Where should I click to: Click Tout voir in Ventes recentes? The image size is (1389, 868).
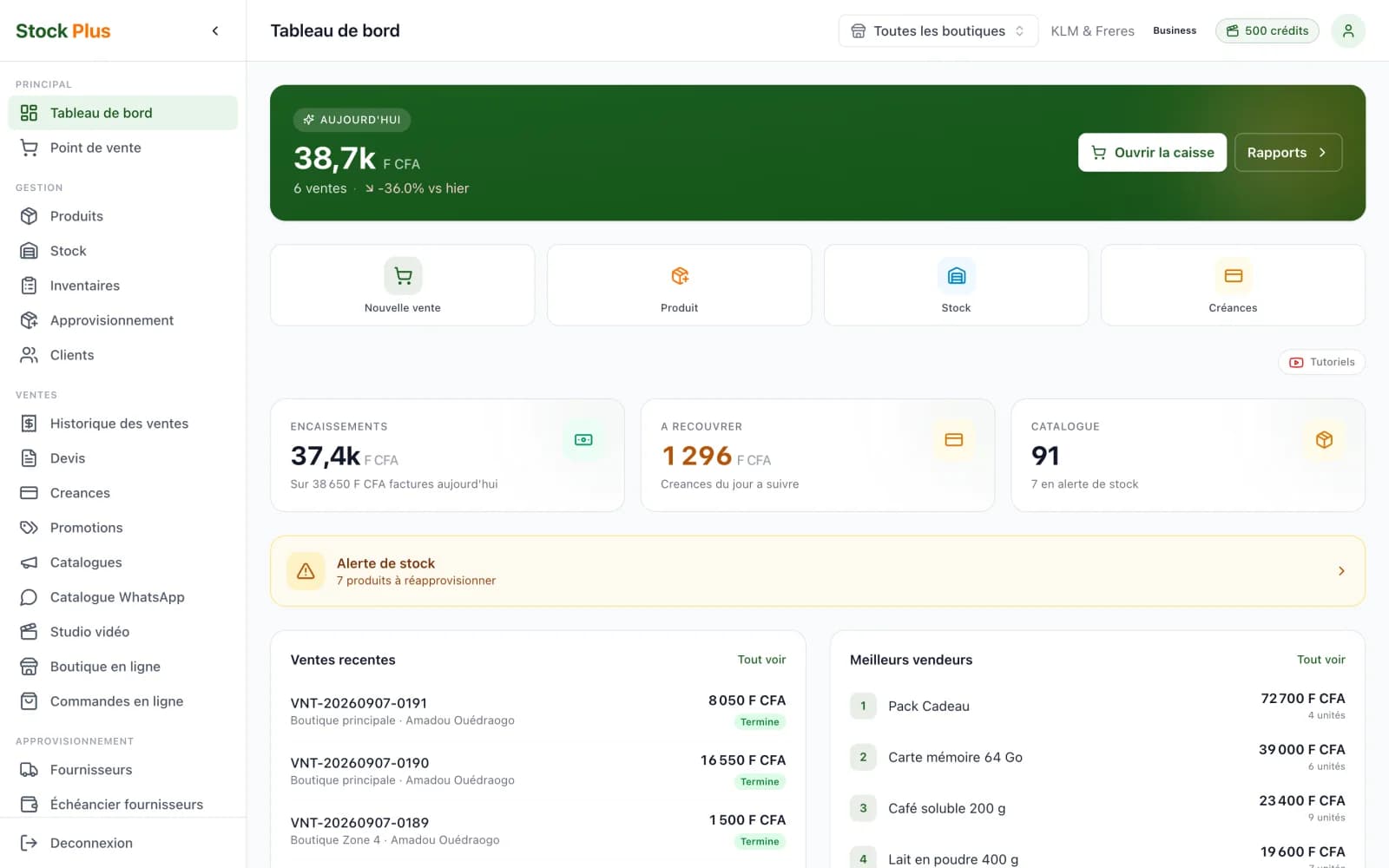point(761,660)
